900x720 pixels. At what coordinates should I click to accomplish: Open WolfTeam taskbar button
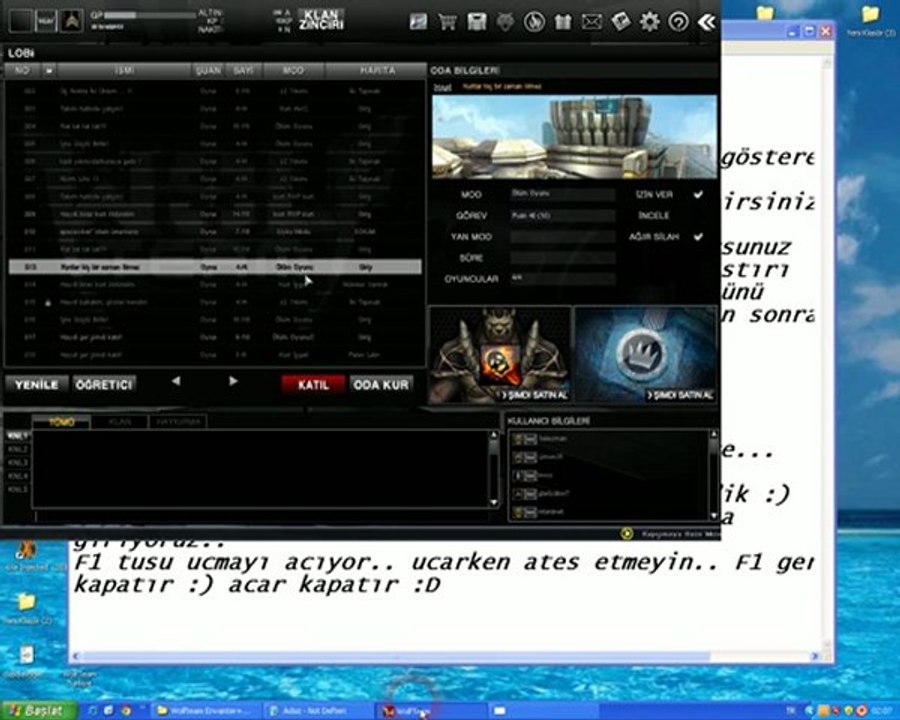[430, 711]
